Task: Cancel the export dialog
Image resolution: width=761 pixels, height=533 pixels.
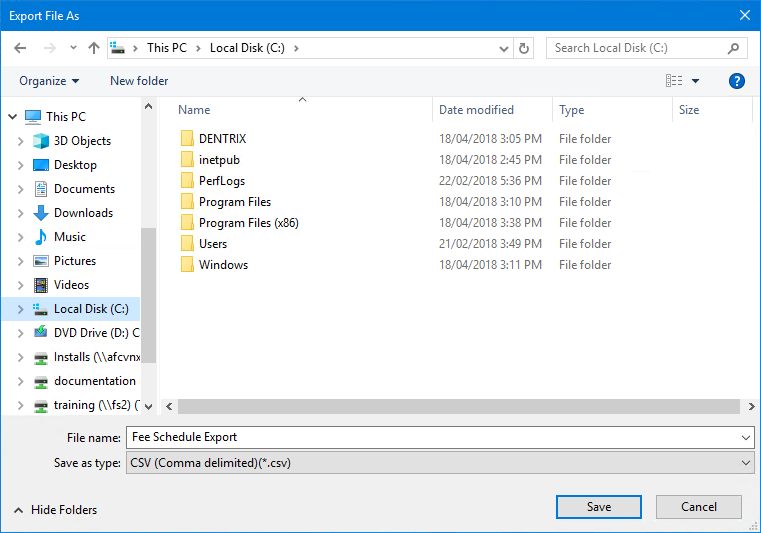Action: point(699,507)
